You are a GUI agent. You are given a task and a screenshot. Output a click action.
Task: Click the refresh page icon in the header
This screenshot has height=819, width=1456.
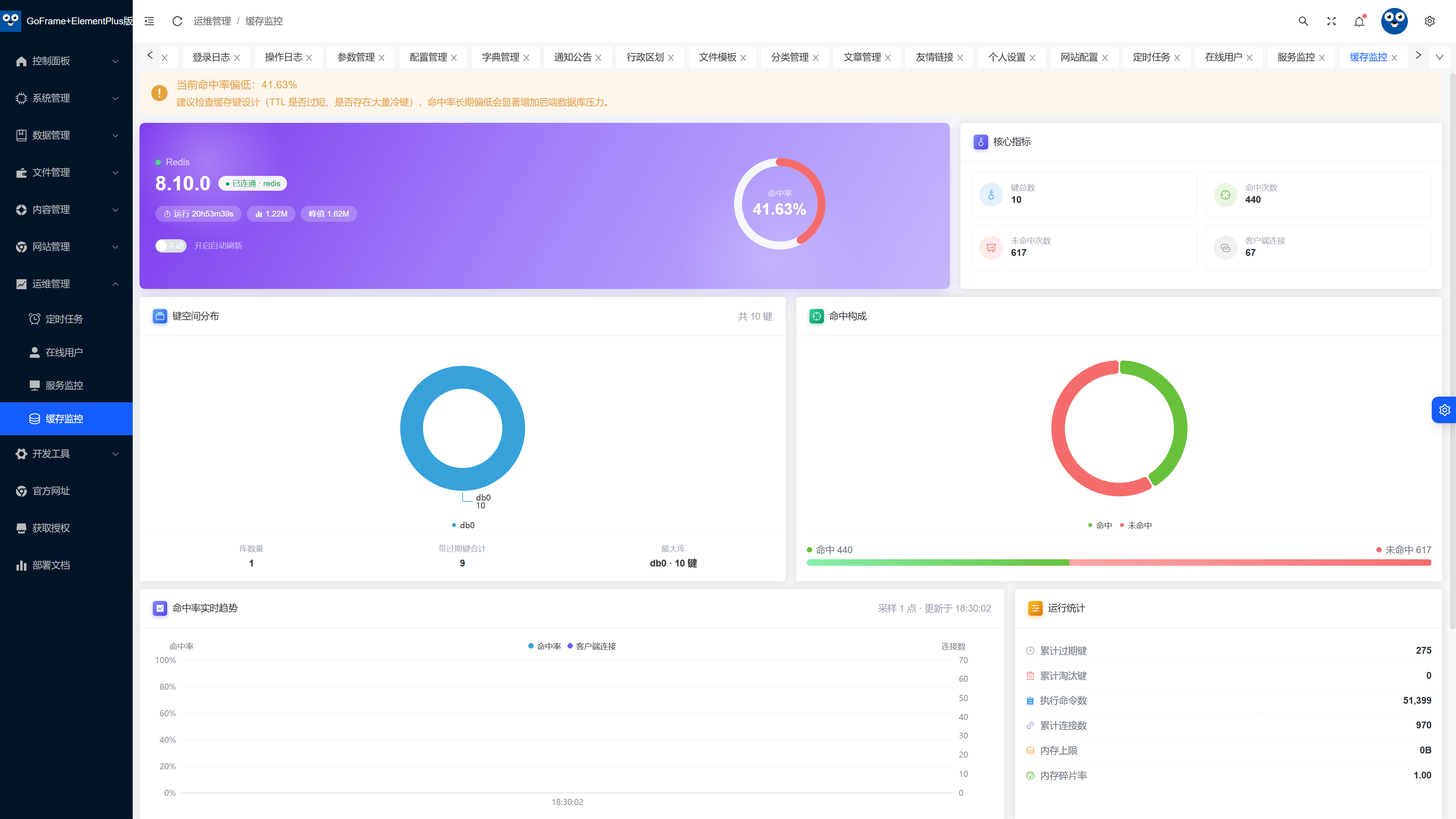pyautogui.click(x=177, y=21)
